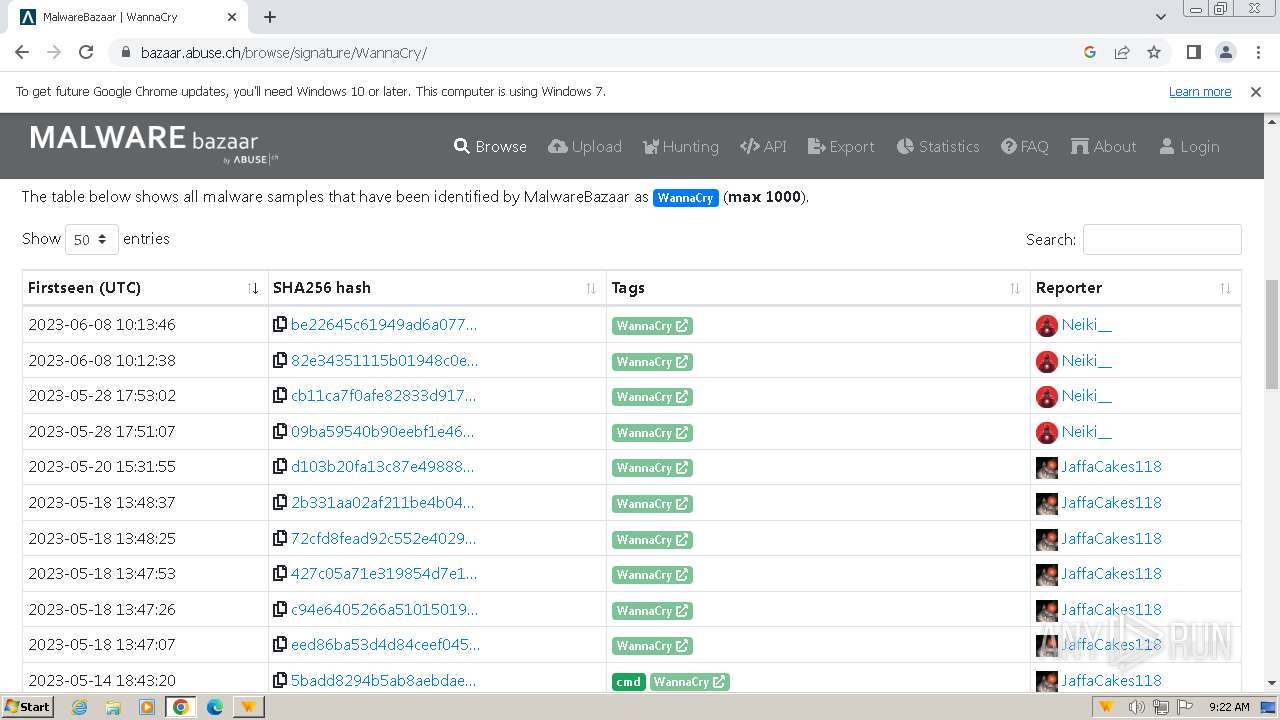Open reporter Neiki__ in the 17:53:02 row
This screenshot has width=1280, height=720.
1086,395
